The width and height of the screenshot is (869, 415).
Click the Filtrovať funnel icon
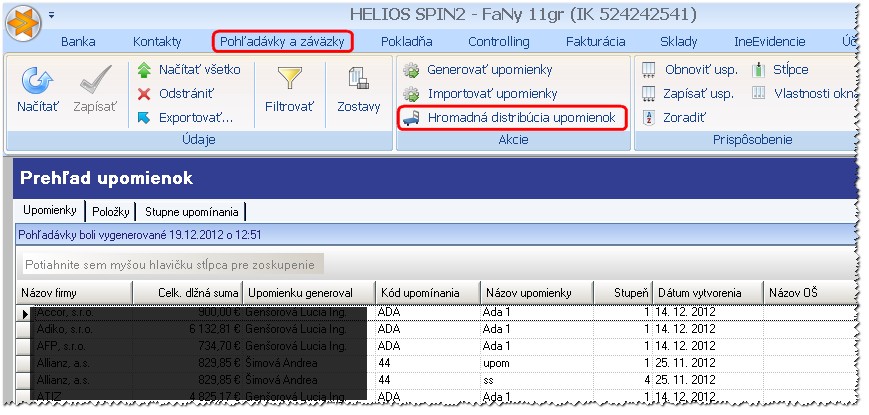pos(290,79)
